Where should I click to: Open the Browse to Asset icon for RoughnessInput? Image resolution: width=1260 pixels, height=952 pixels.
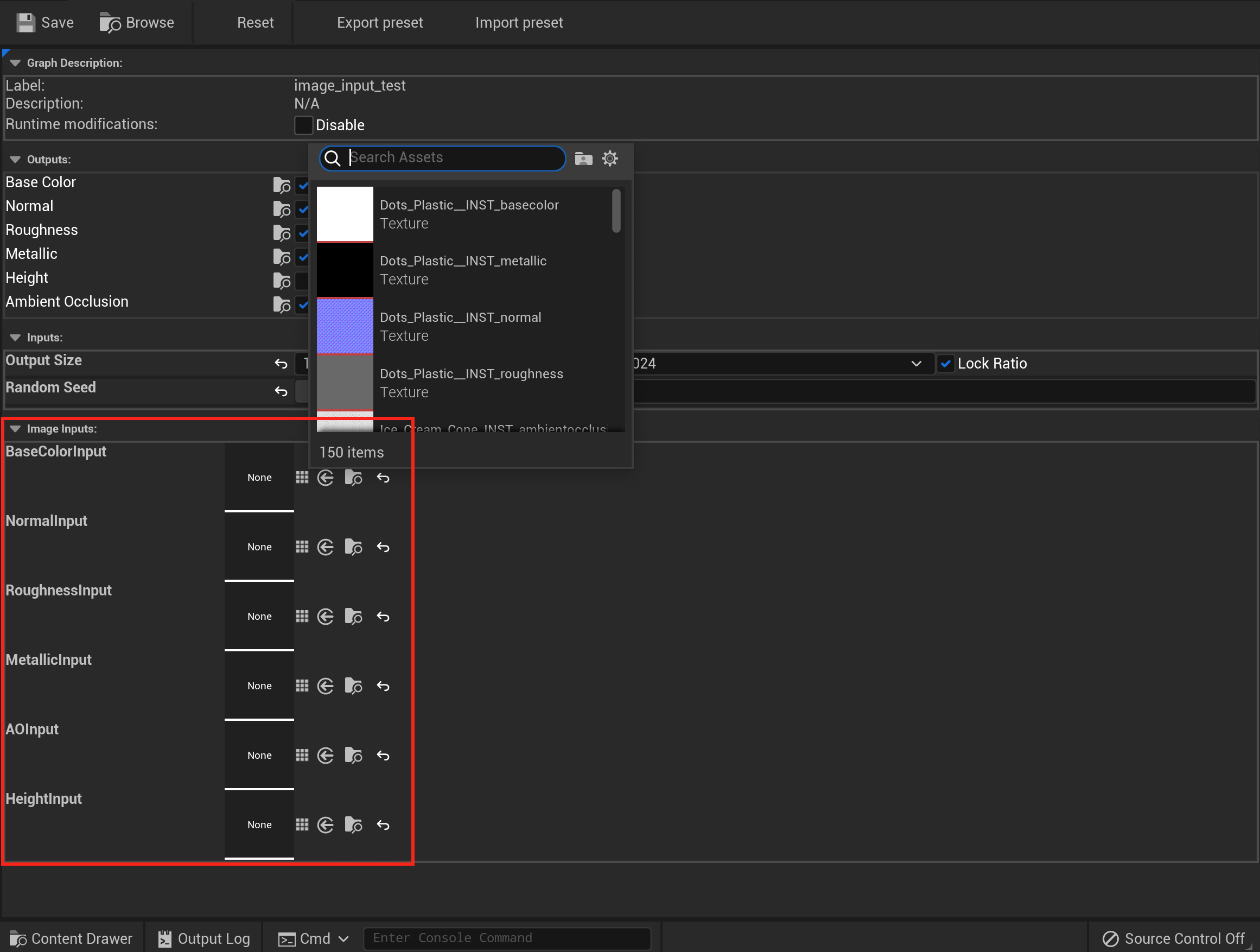click(x=354, y=616)
